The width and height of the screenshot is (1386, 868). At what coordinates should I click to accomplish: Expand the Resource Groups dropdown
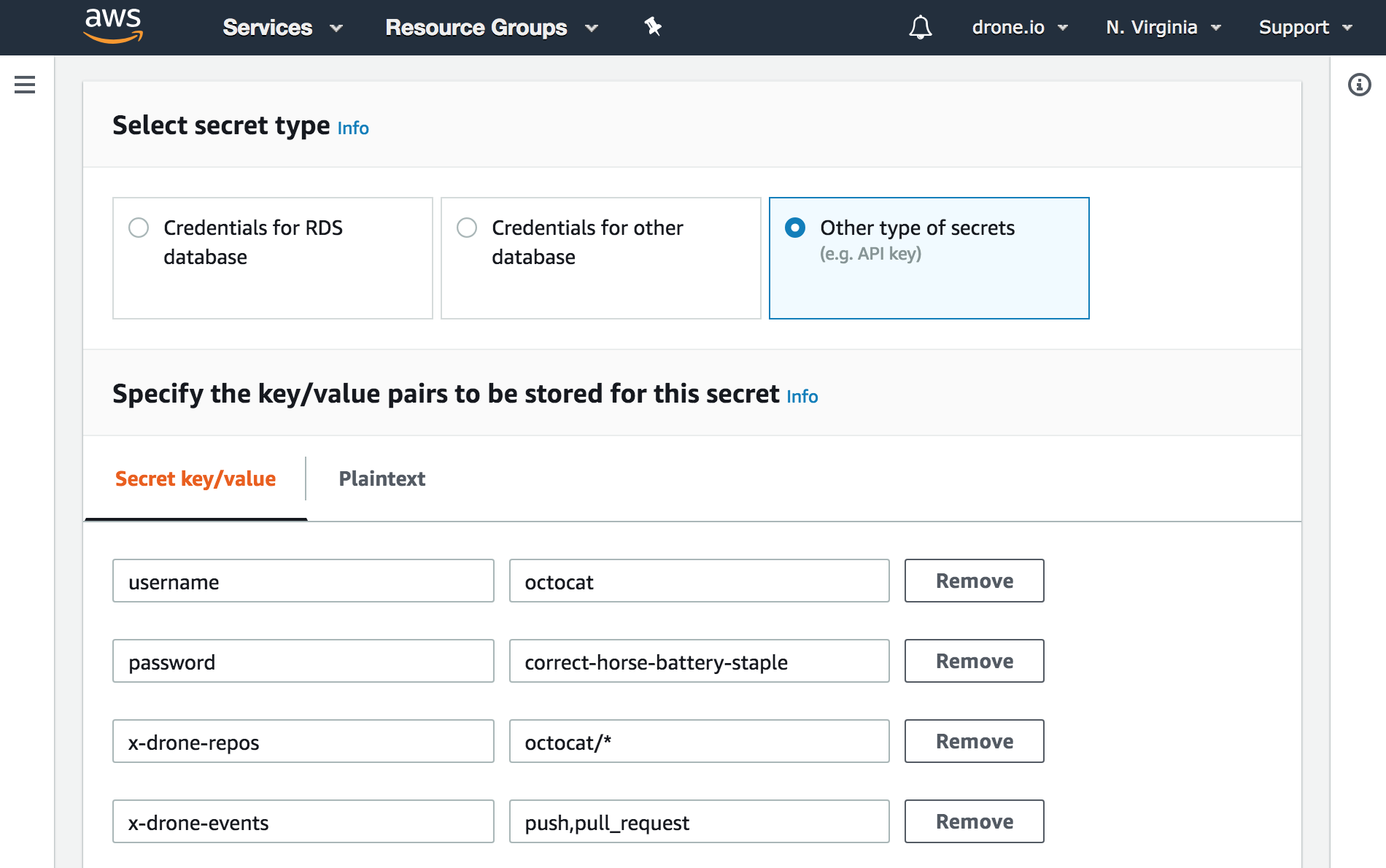coord(491,28)
